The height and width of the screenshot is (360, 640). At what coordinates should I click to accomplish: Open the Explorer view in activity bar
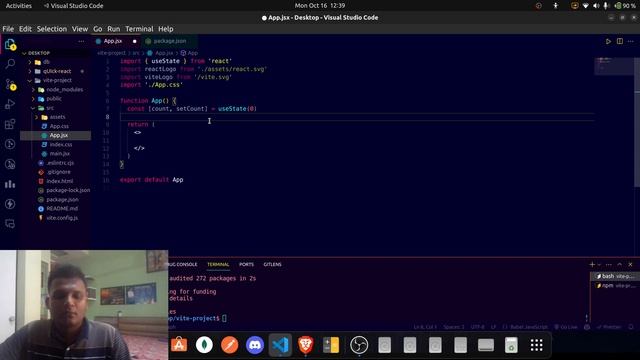(x=10, y=44)
